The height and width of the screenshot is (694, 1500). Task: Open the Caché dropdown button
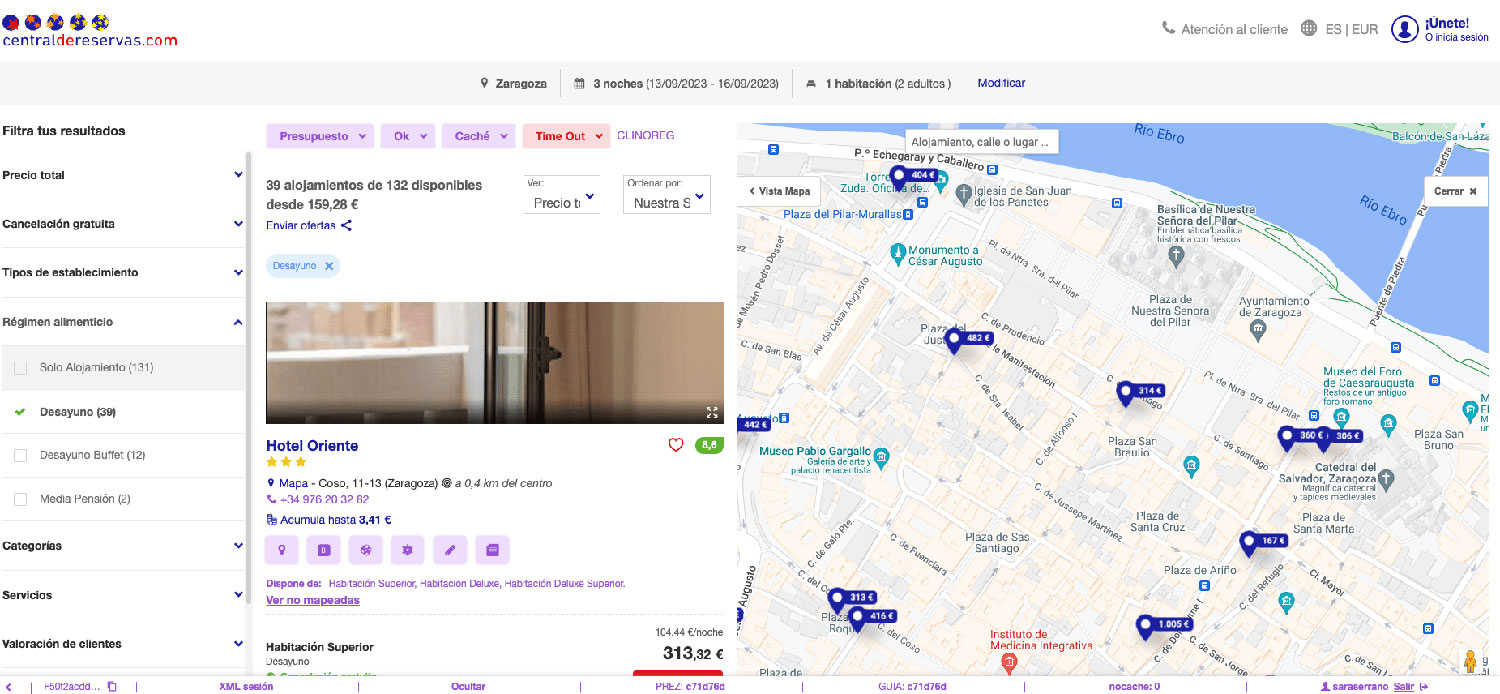point(479,136)
